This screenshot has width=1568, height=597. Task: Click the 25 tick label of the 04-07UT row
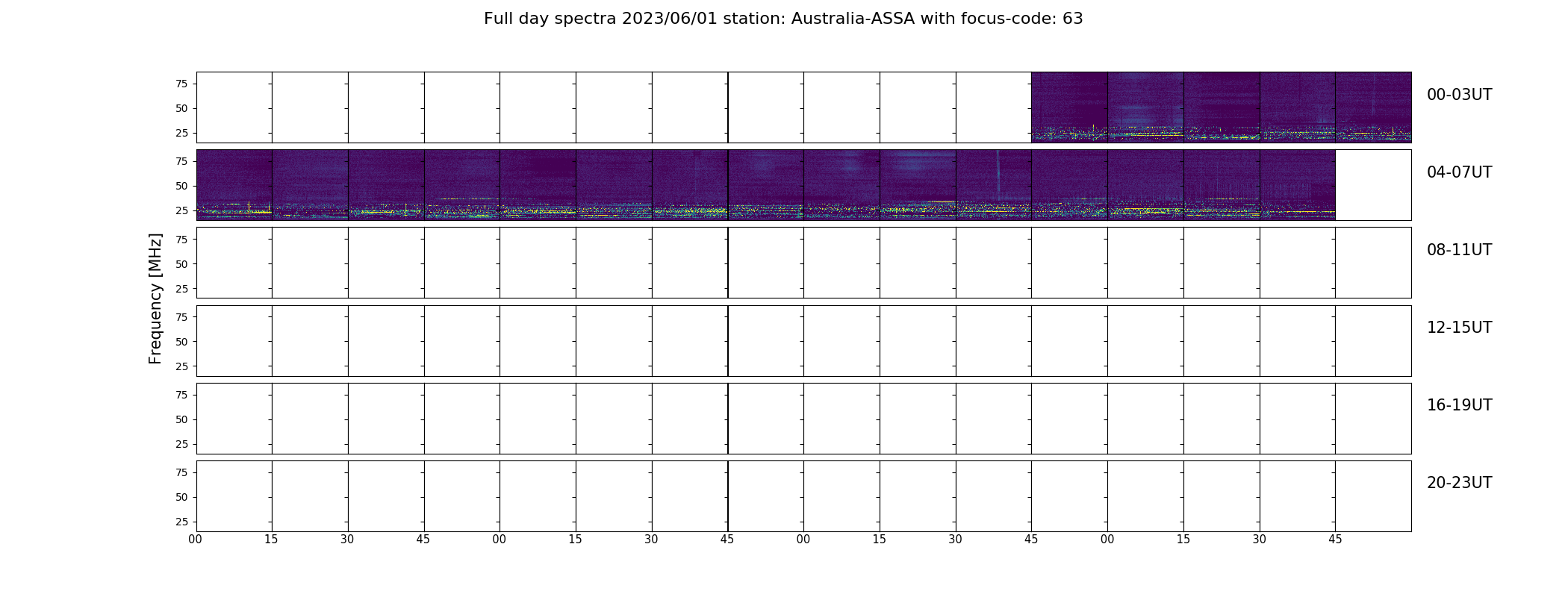181,210
